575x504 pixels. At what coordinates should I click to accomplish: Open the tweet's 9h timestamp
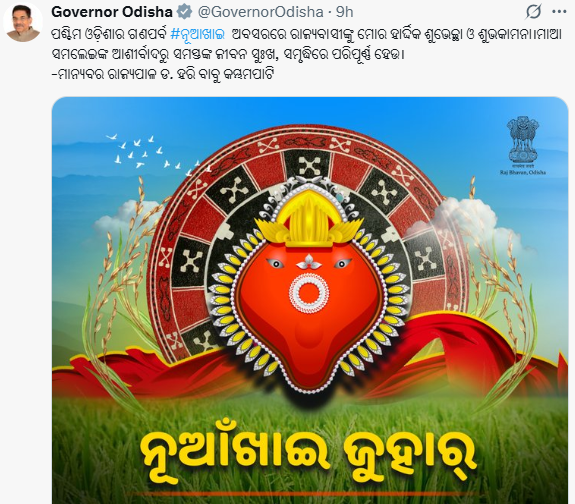click(x=344, y=12)
